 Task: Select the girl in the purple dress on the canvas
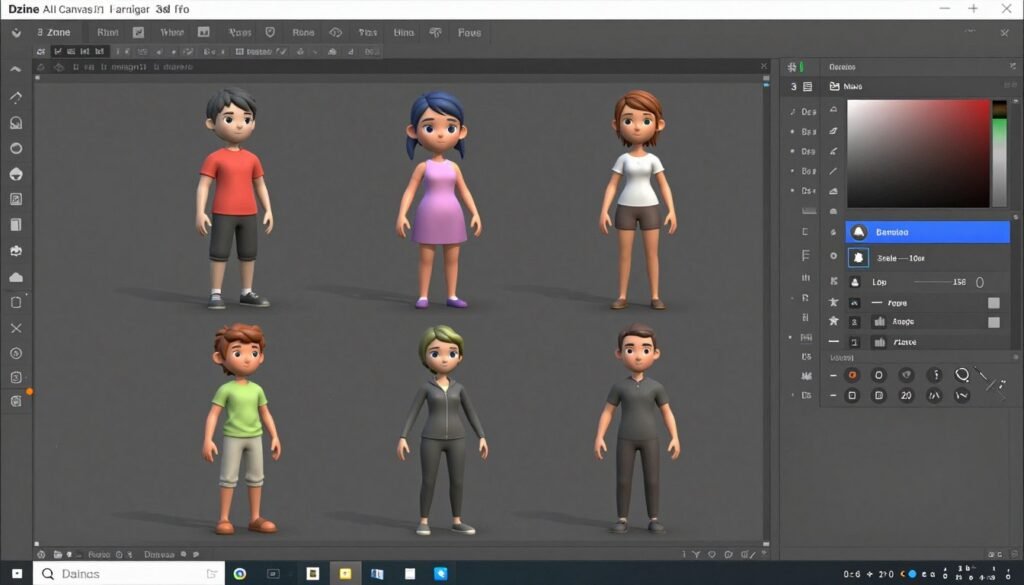438,199
